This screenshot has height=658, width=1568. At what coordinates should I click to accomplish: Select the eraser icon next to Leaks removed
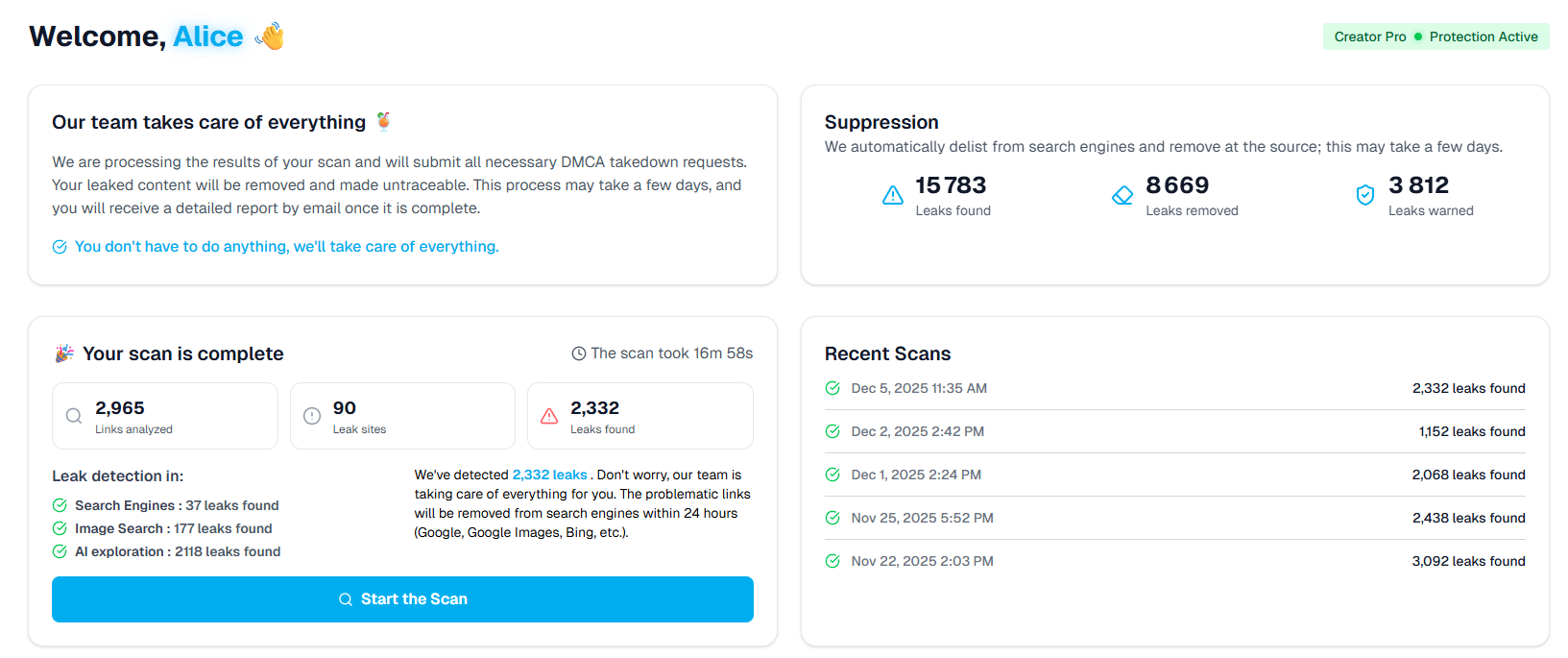1122,194
